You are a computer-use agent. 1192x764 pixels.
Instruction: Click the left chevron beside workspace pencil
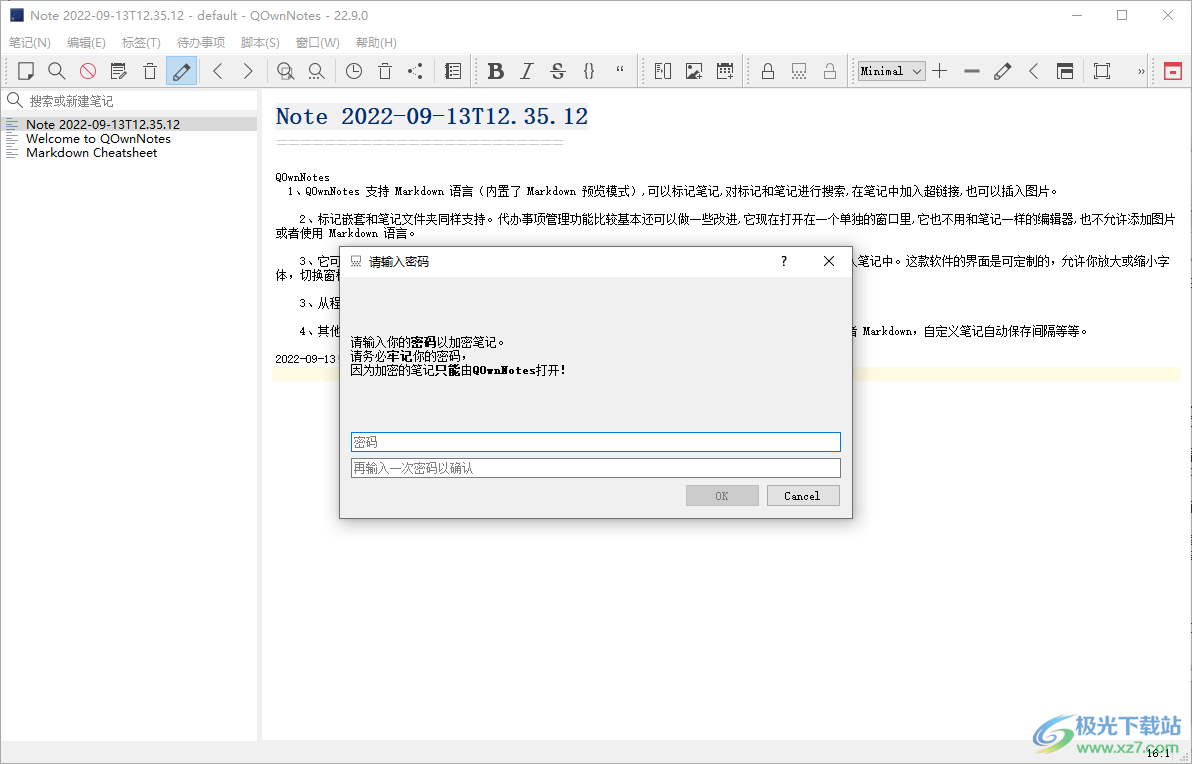tap(1034, 71)
